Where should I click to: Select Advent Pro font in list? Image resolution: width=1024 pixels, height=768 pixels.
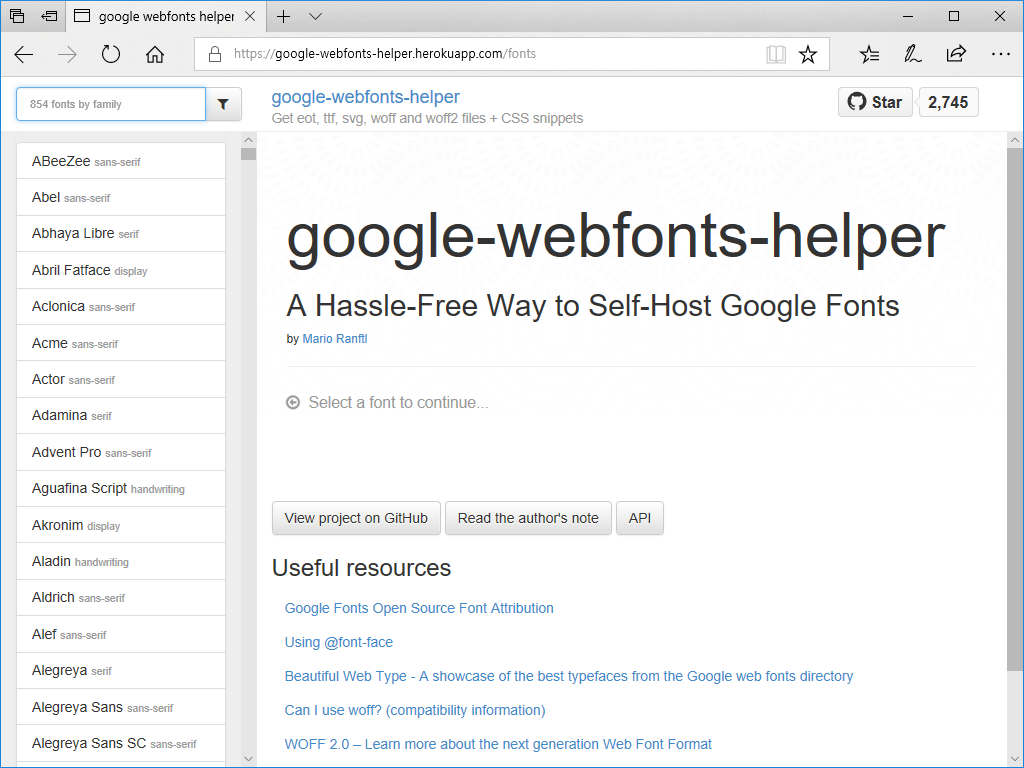121,452
